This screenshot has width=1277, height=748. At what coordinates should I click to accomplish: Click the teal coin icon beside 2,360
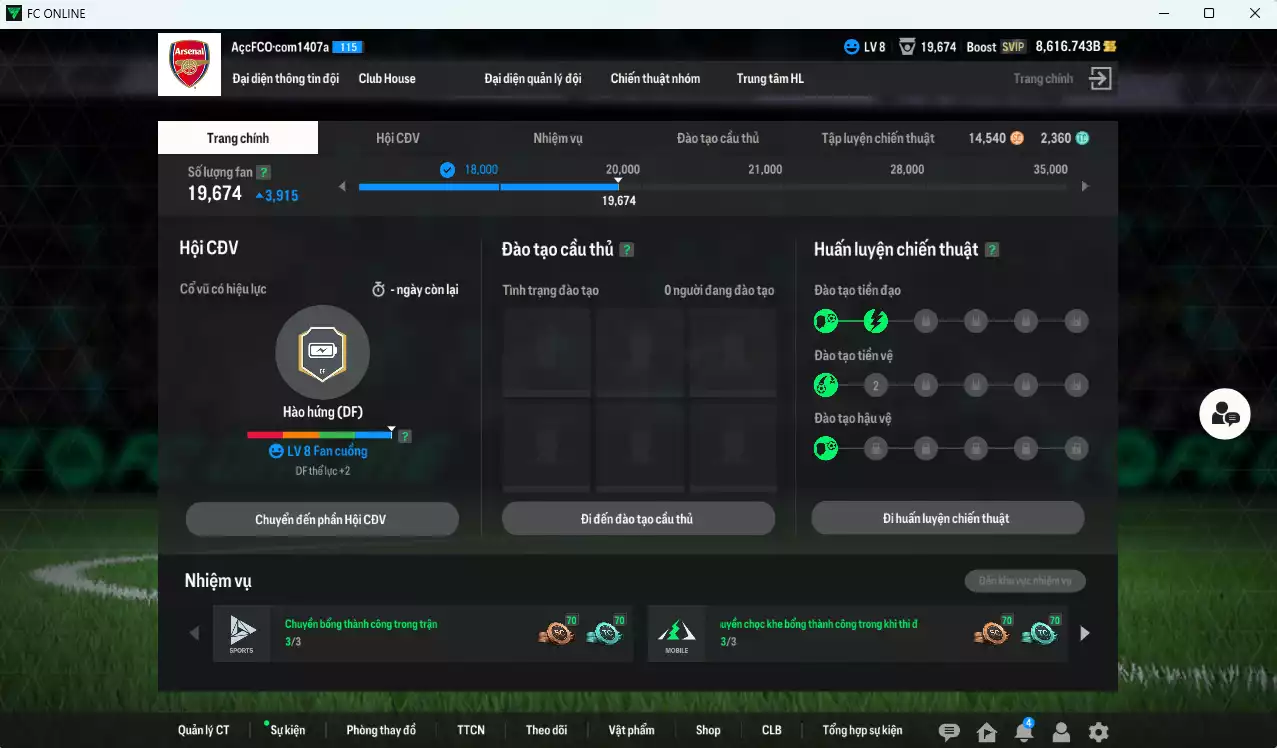point(1082,138)
